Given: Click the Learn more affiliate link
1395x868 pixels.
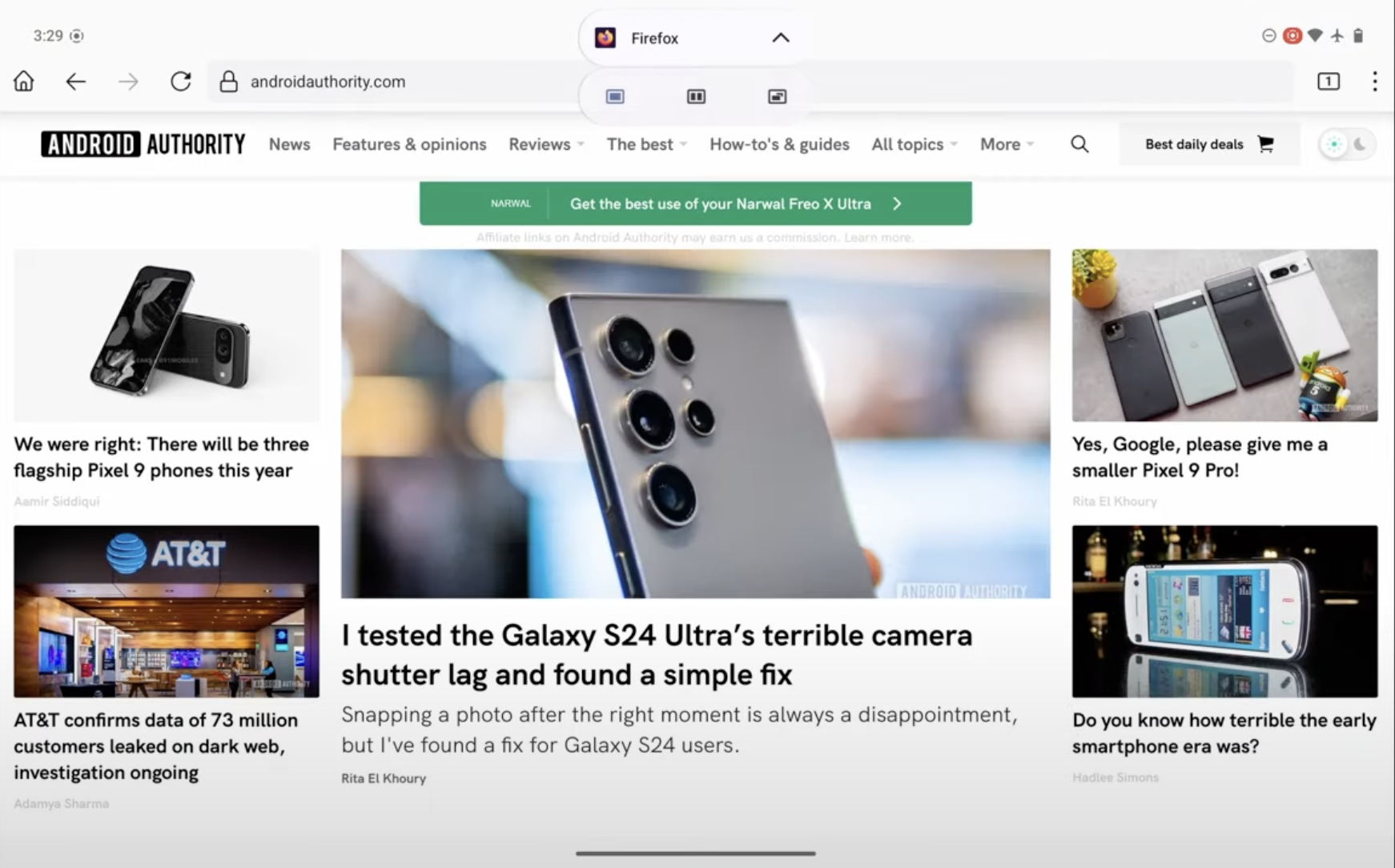Looking at the screenshot, I should coord(878,237).
